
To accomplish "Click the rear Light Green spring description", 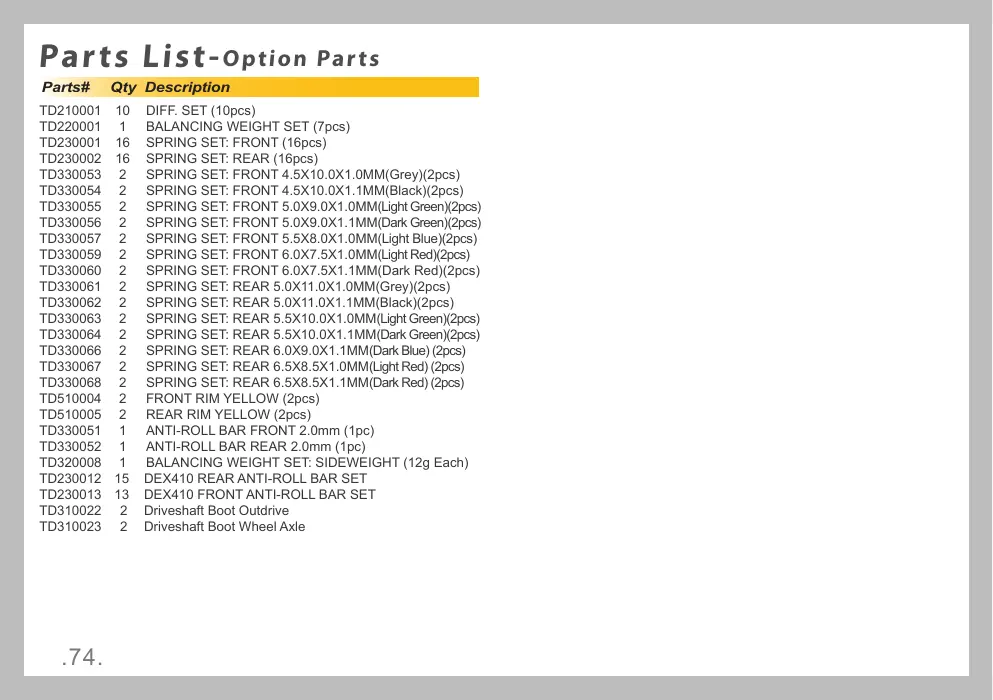I will (x=313, y=319).
